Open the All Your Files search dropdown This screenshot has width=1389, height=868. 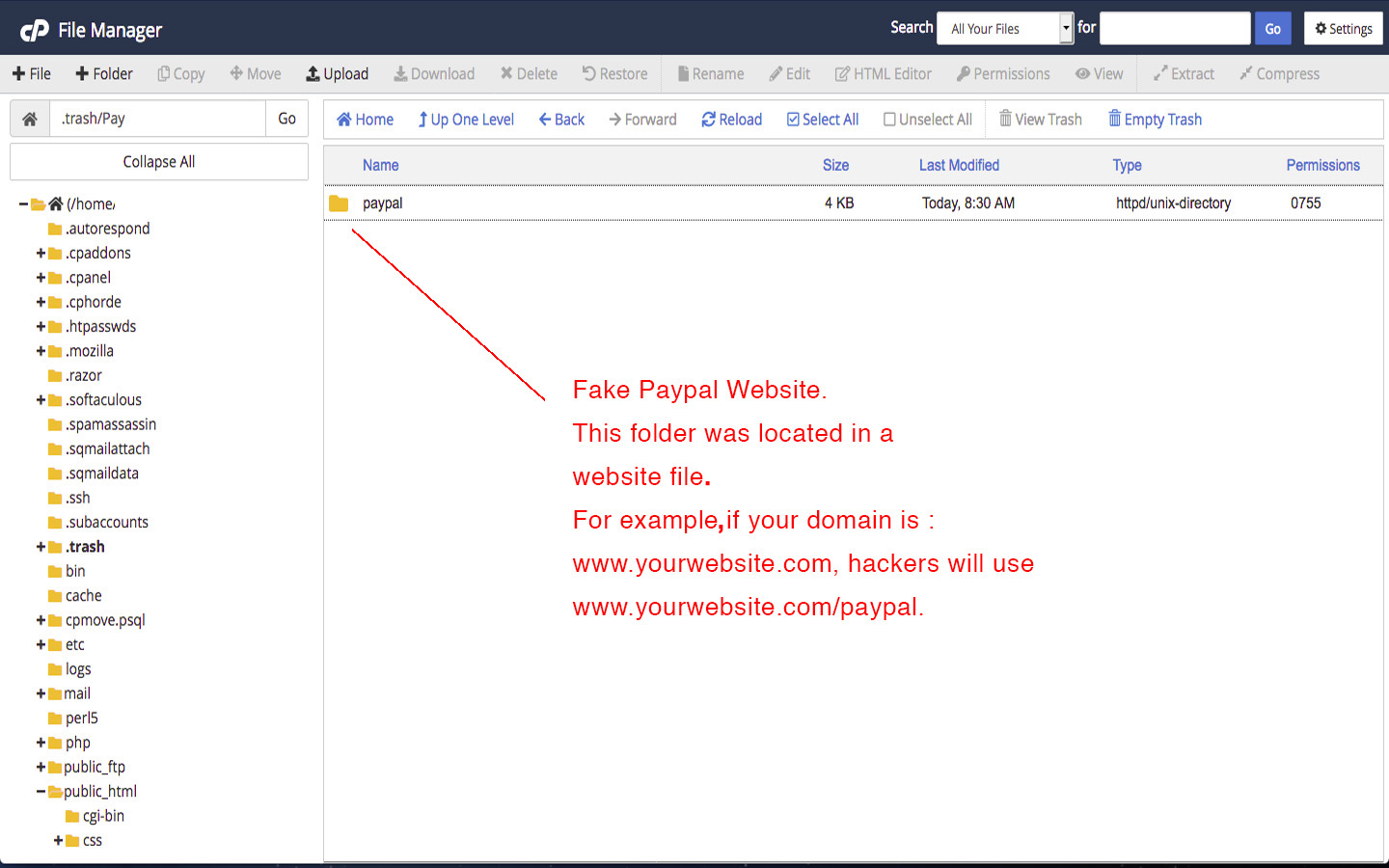point(1004,29)
